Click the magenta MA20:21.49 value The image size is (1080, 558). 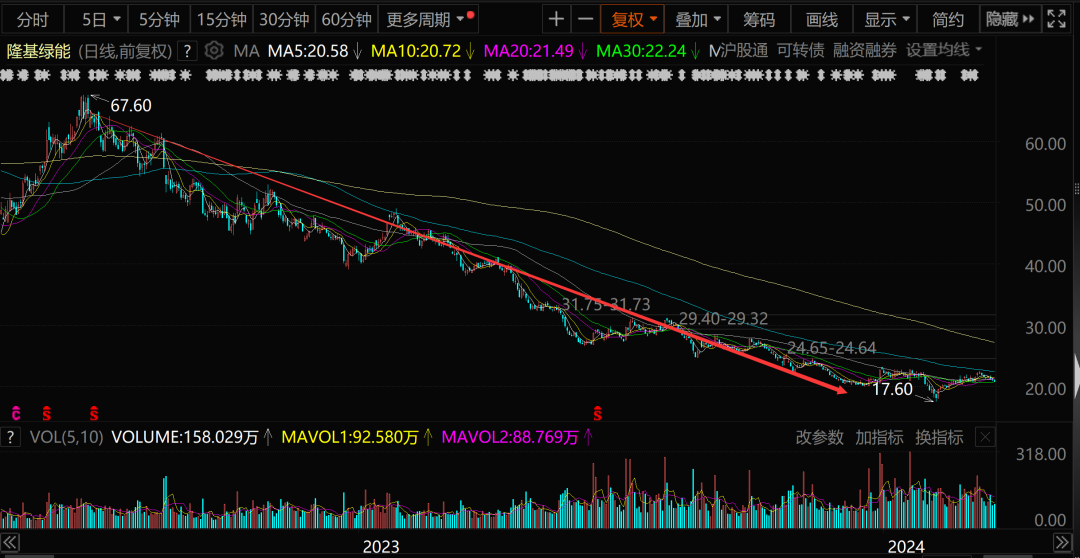click(x=529, y=50)
